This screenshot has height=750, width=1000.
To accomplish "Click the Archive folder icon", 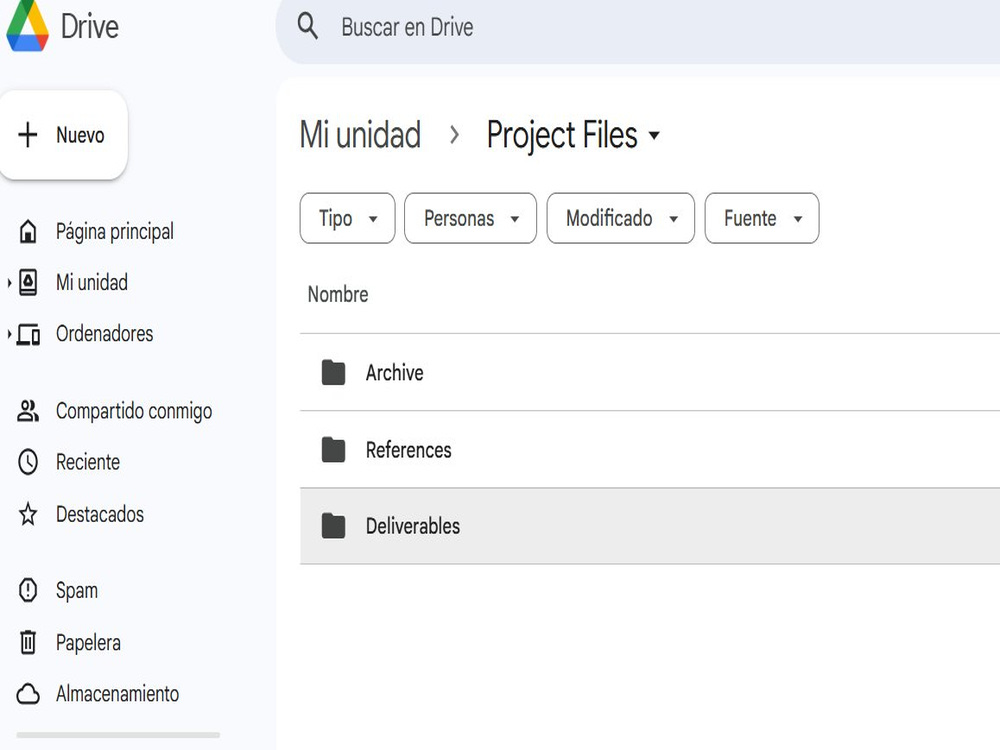I will tap(334, 372).
